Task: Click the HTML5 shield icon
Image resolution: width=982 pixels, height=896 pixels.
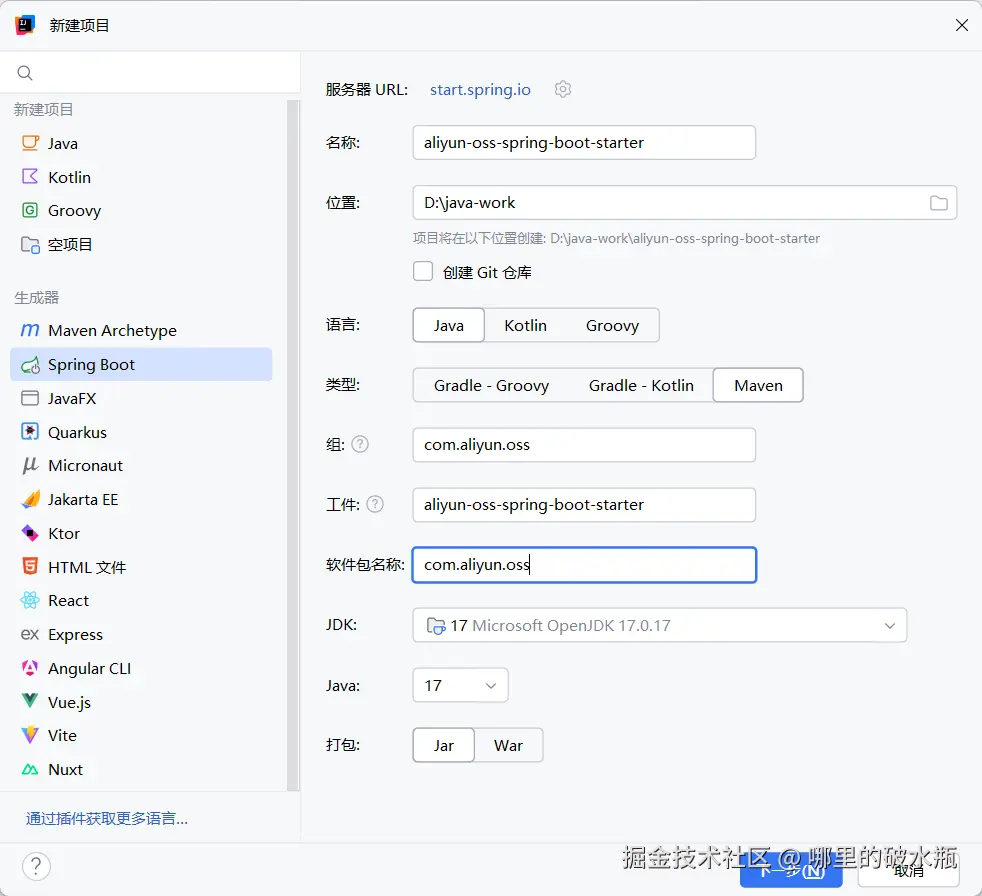Action: [30, 567]
